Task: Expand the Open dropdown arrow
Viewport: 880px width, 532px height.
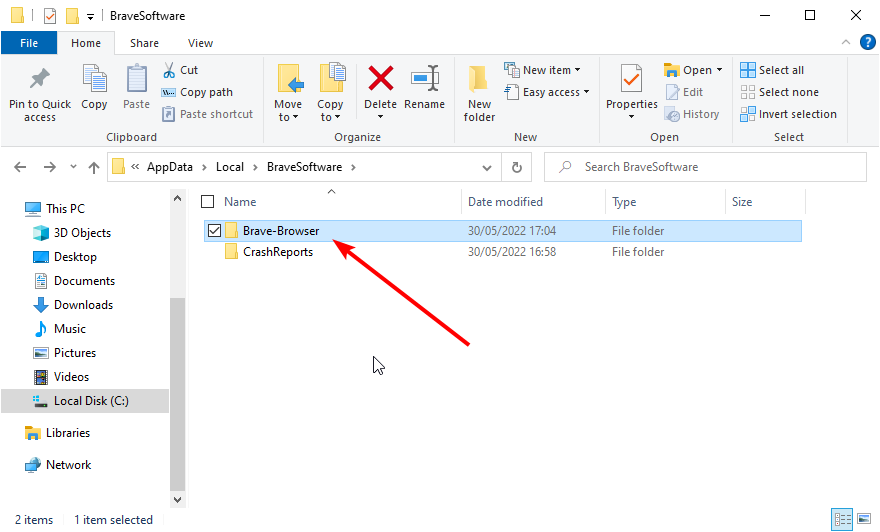Action: [719, 70]
